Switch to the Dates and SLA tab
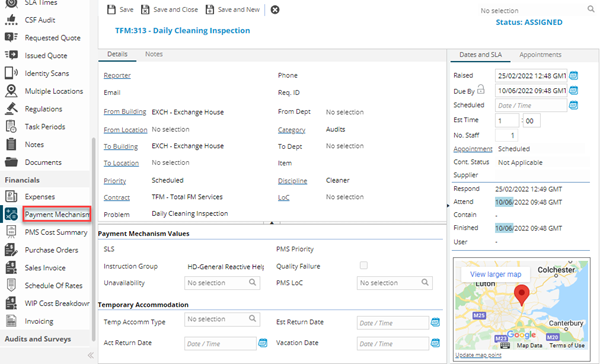The width and height of the screenshot is (600, 364). coord(480,55)
